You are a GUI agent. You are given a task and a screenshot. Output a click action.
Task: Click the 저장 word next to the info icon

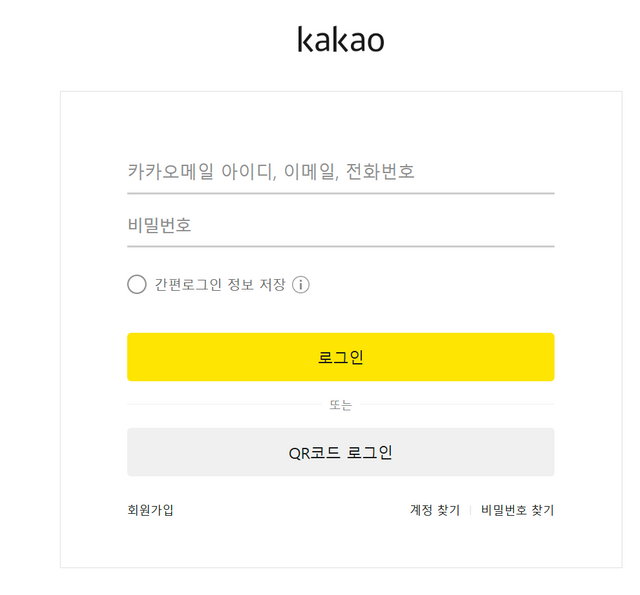point(273,284)
